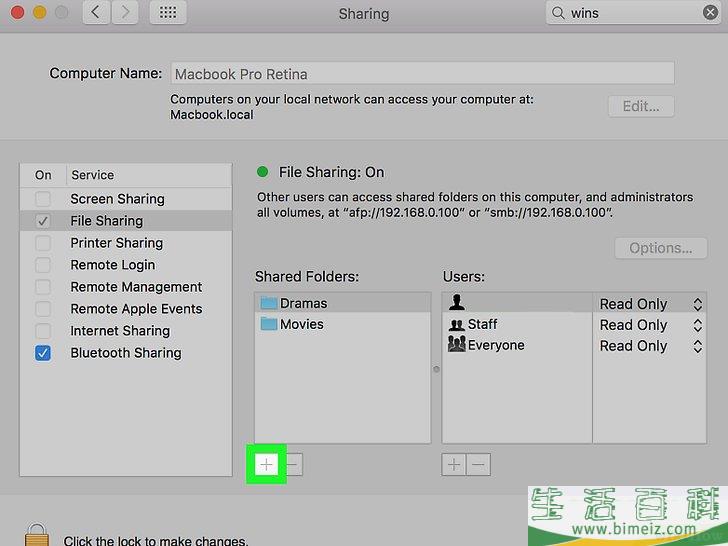Click the magnifier icon in search field
Viewport: 728px width, 546px height.
click(558, 13)
